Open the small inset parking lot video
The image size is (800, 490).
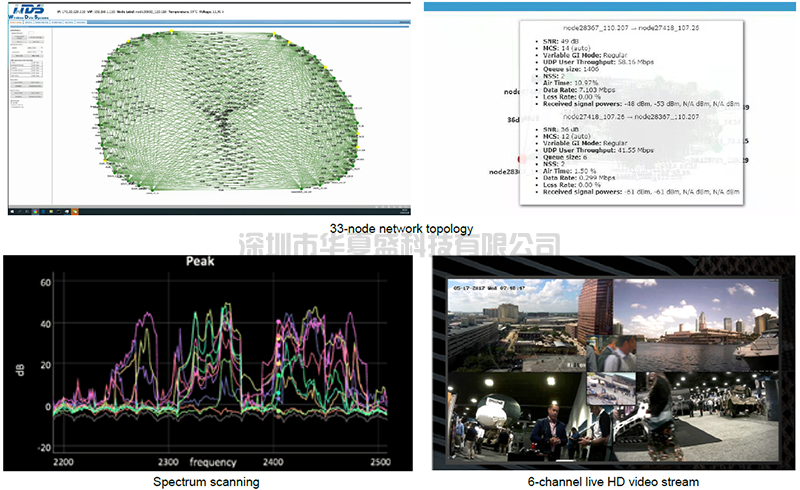click(611, 389)
